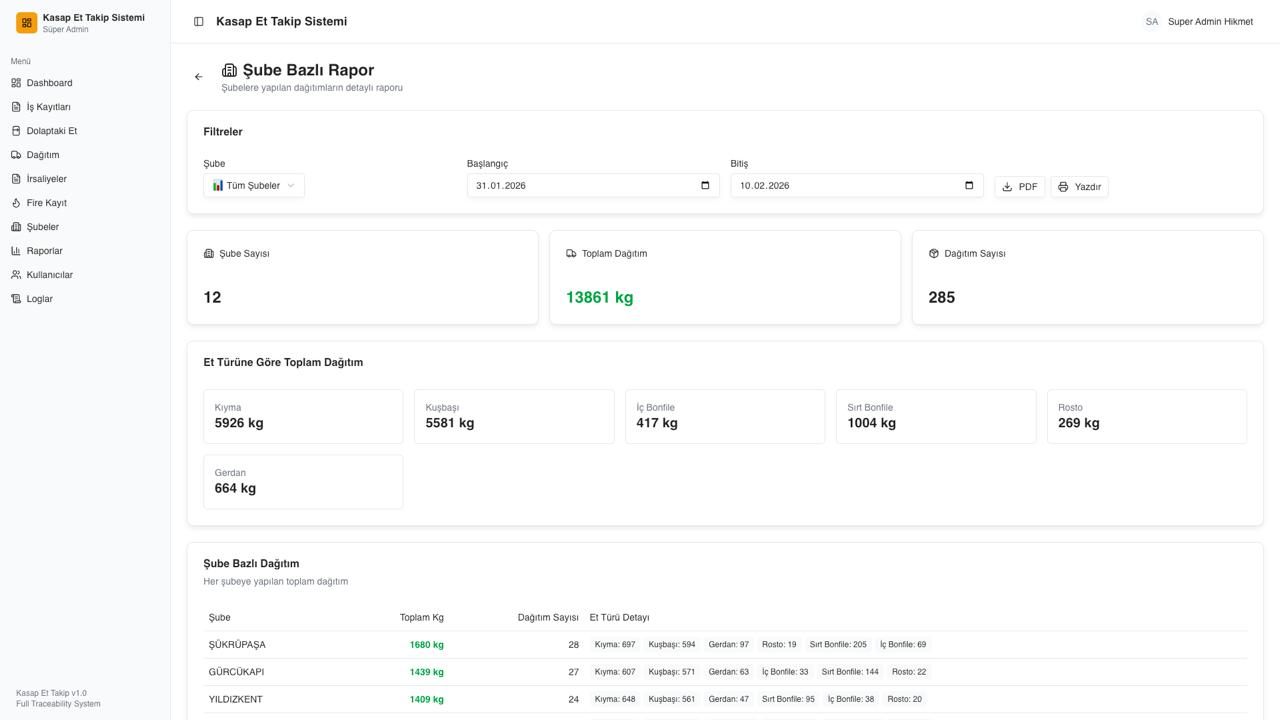This screenshot has width=1280, height=720.
Task: Open the Raporlar section
Action: pos(44,251)
